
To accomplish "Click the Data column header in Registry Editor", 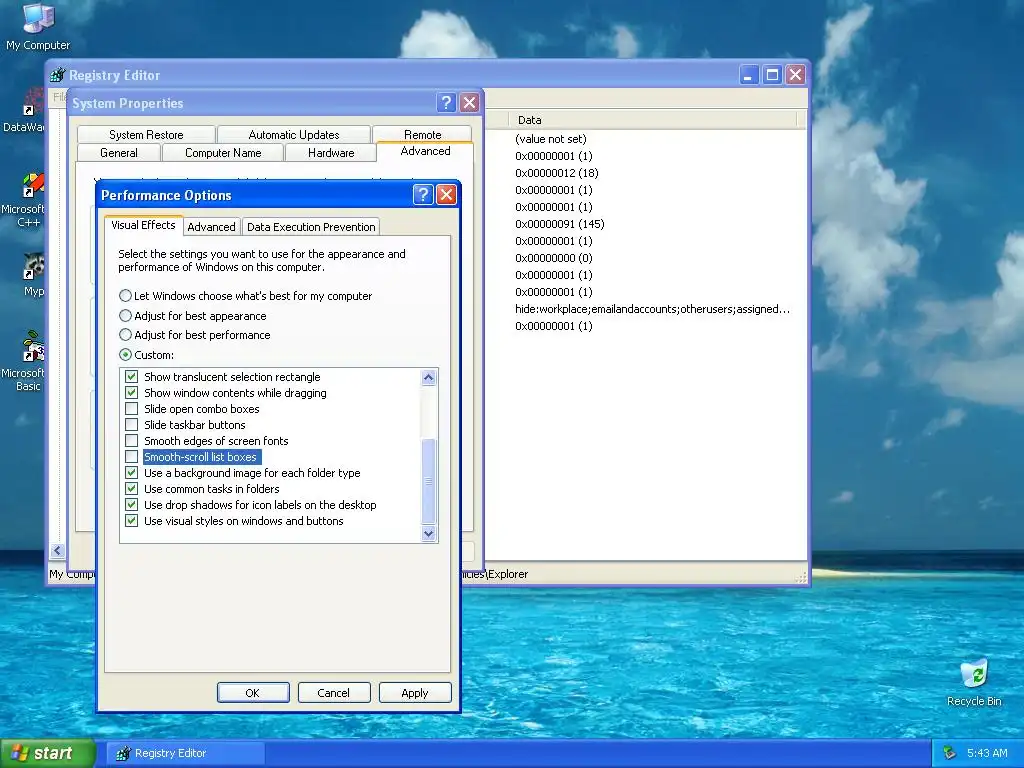I will [652, 120].
